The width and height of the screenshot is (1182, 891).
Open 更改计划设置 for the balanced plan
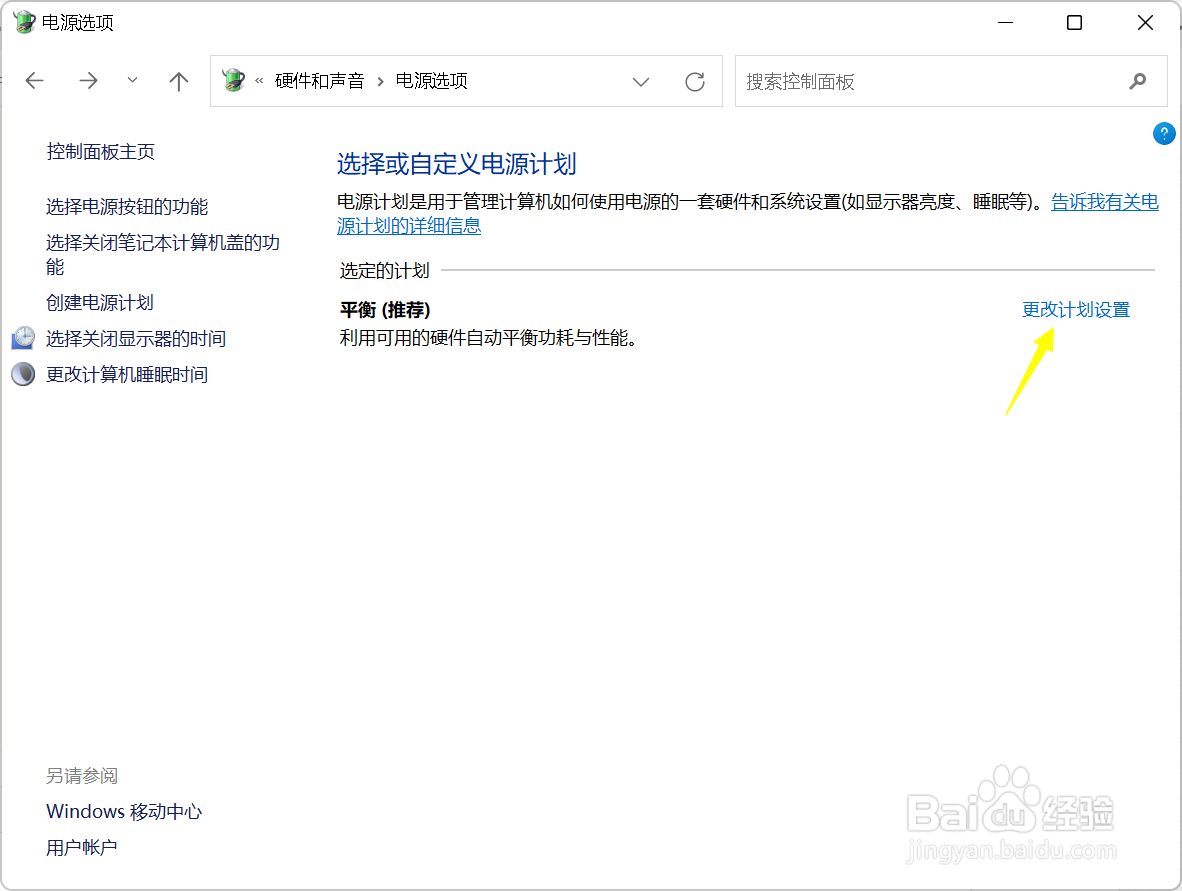(x=1075, y=310)
